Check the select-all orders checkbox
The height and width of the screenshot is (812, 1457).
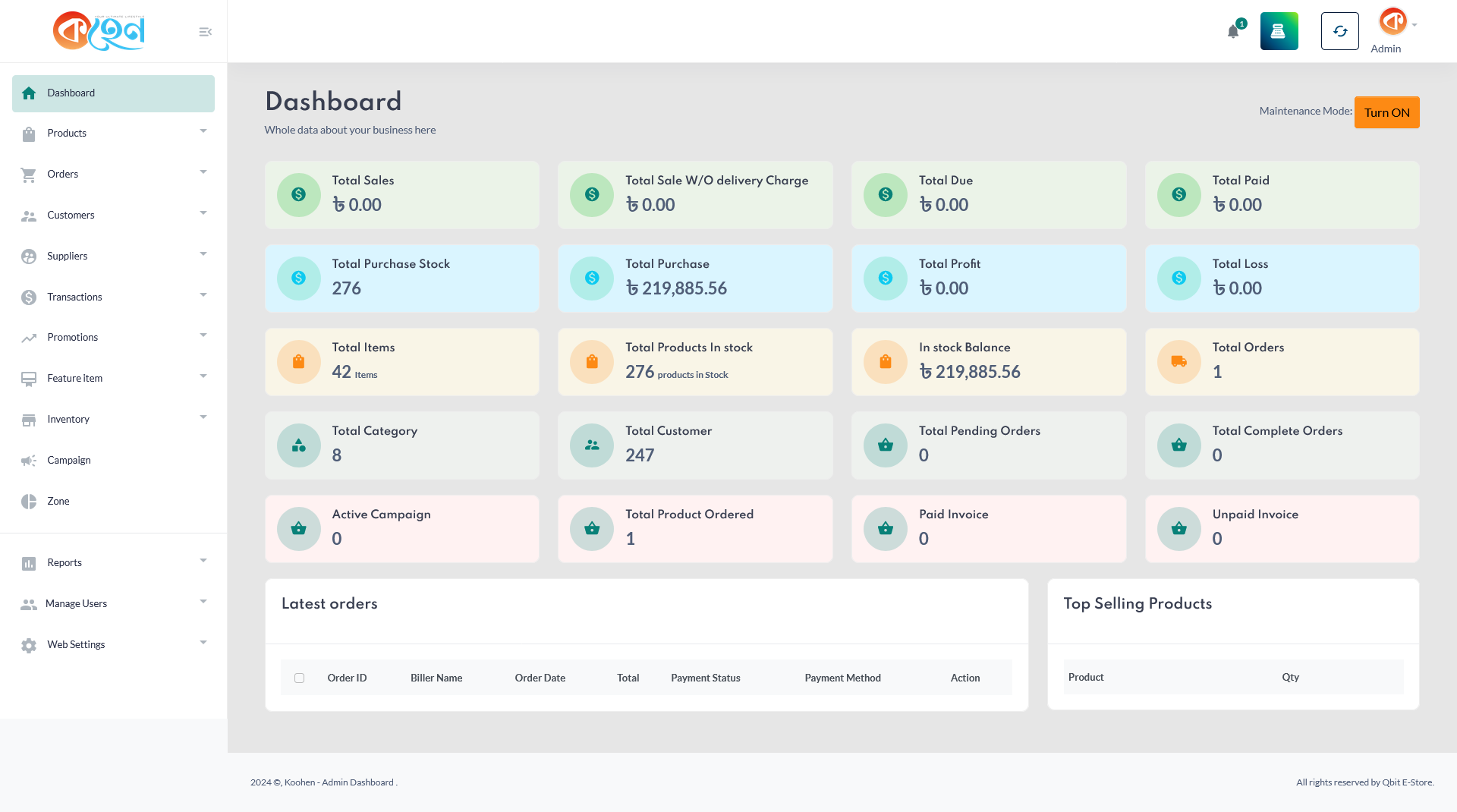[300, 678]
